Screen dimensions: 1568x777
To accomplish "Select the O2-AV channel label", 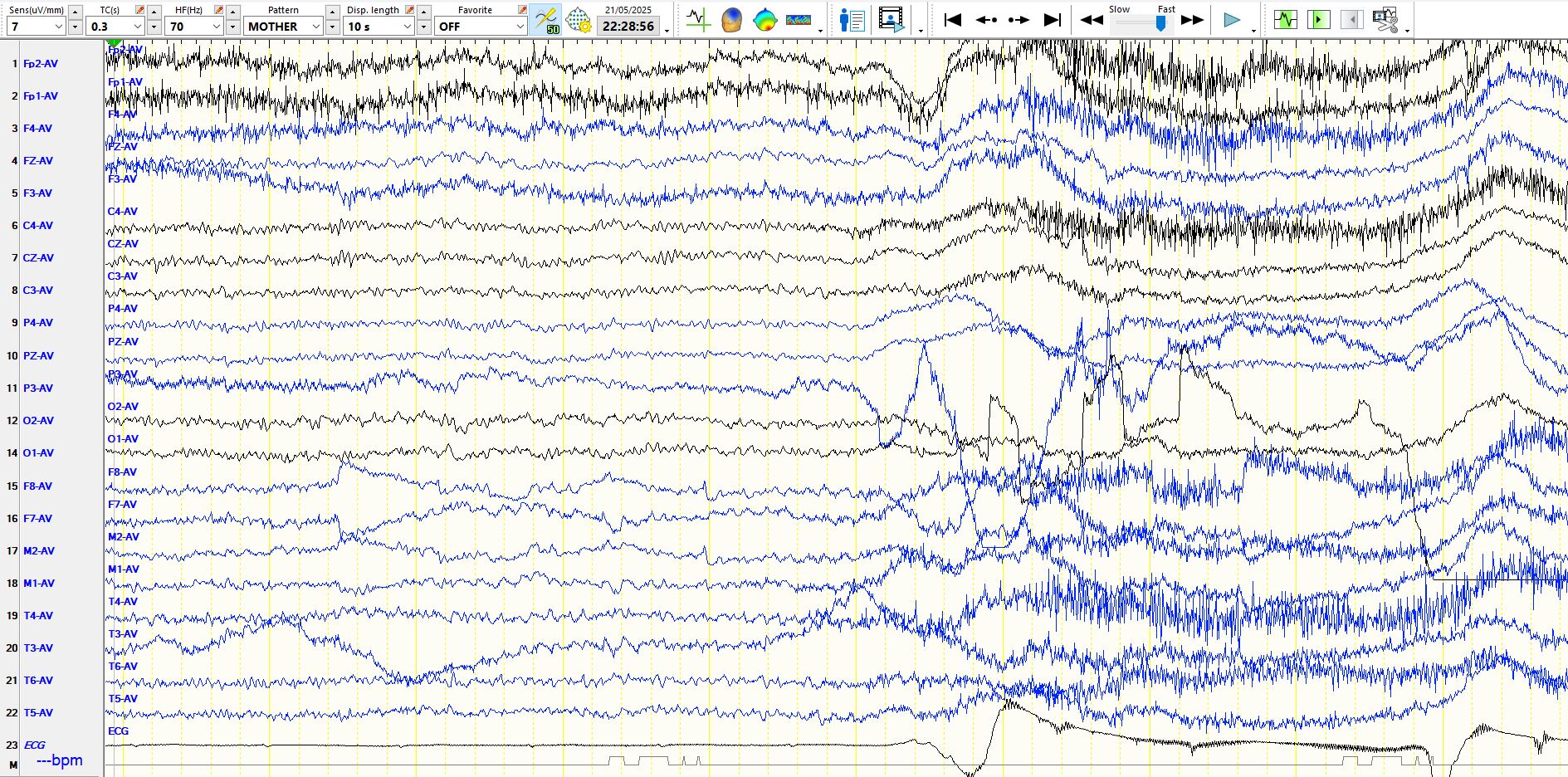I will tap(38, 420).
